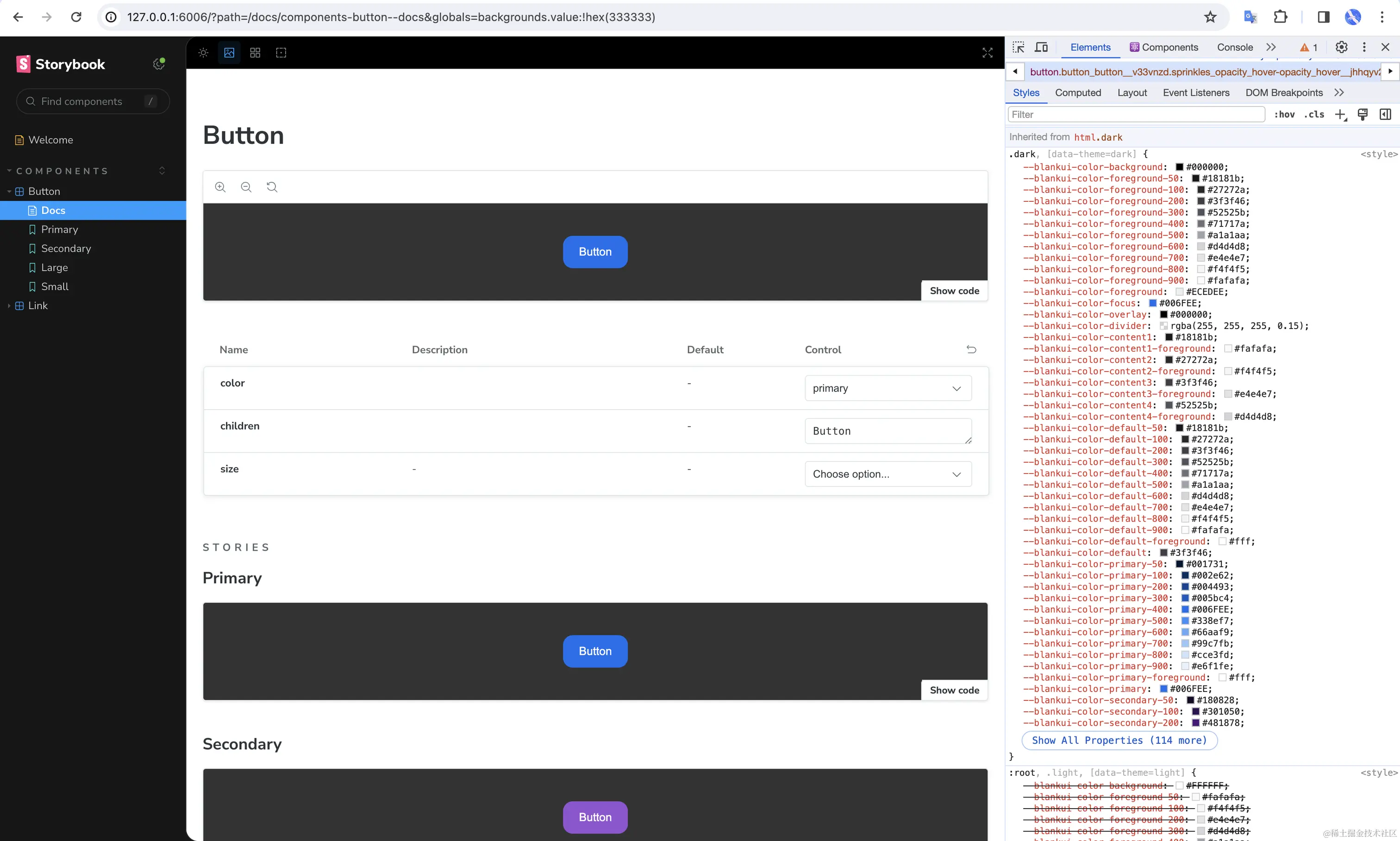Click Show All Properties (114 more)
The width and height of the screenshot is (1400, 841).
(1119, 741)
